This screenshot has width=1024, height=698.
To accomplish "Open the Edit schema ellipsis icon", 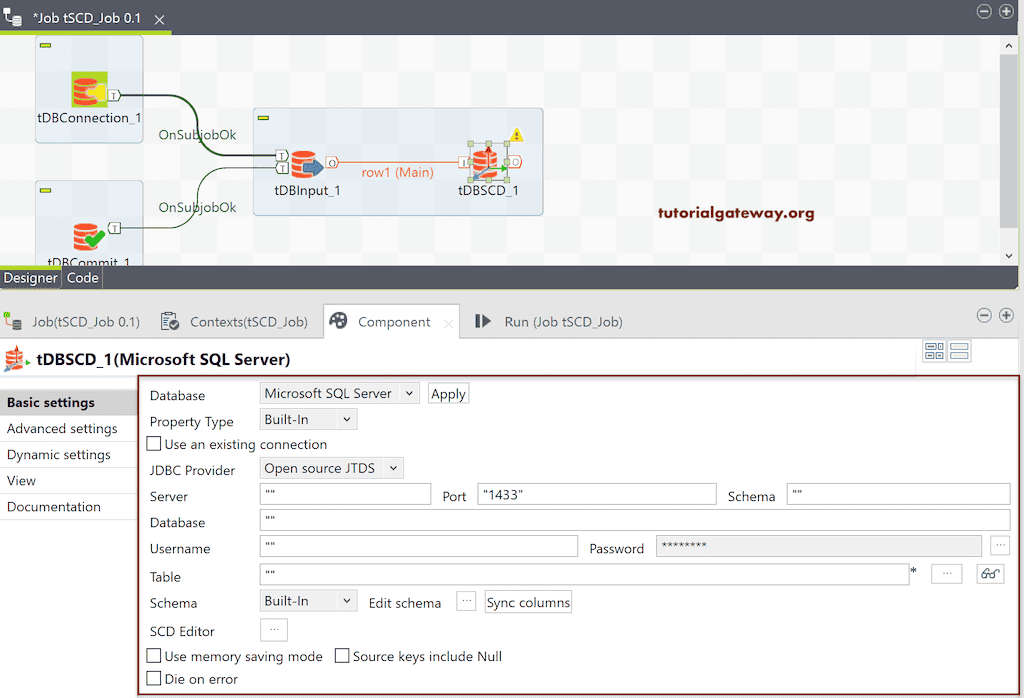I will pyautogui.click(x=466, y=601).
